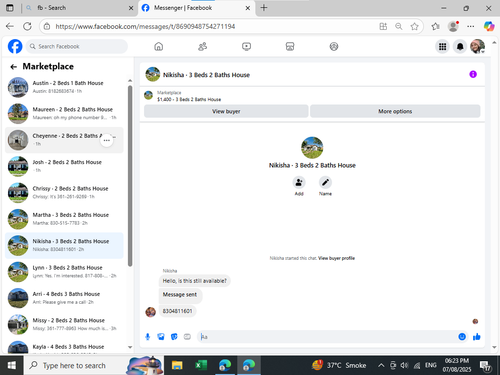Screen dimensions: 500x375
Task: Click the Search Facebook field
Action: 77,46
